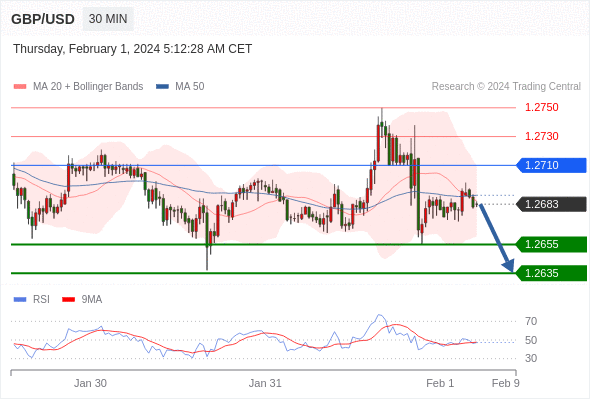The width and height of the screenshot is (590, 400).
Task: Click the 9MA legend label
Action: [x=92, y=300]
